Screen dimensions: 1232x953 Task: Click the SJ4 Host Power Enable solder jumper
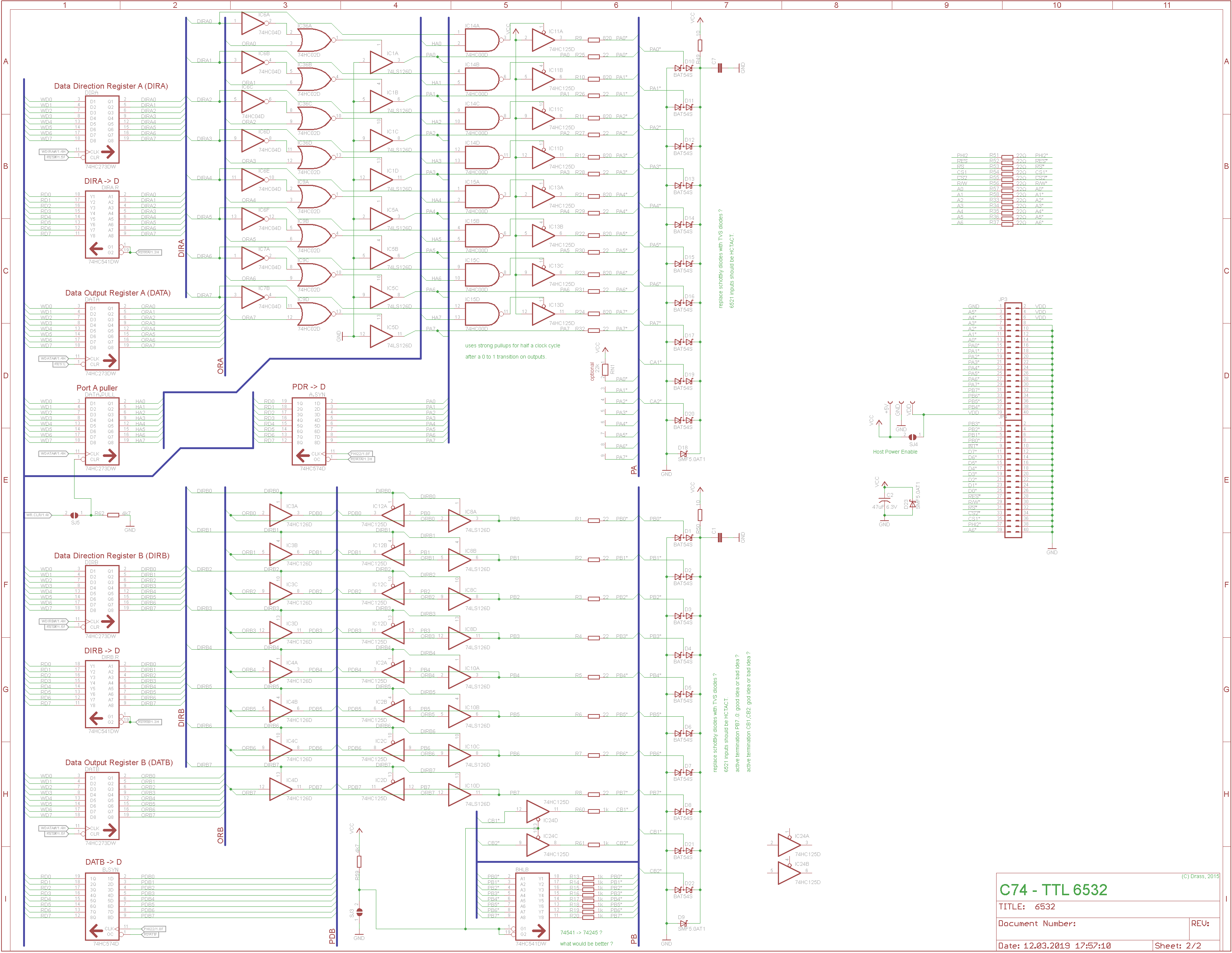(912, 437)
